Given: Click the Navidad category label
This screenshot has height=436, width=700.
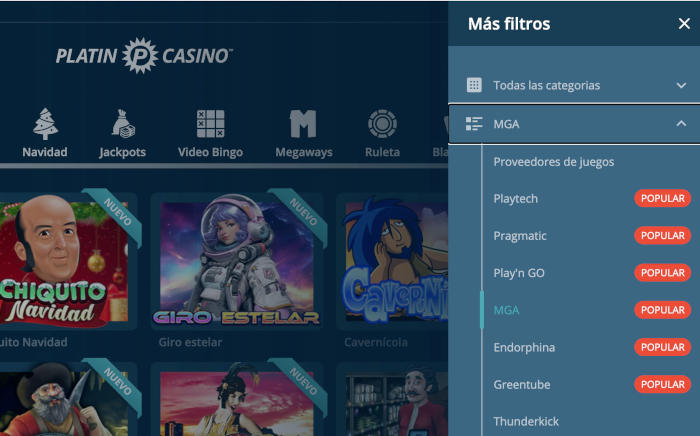Looking at the screenshot, I should (x=45, y=152).
